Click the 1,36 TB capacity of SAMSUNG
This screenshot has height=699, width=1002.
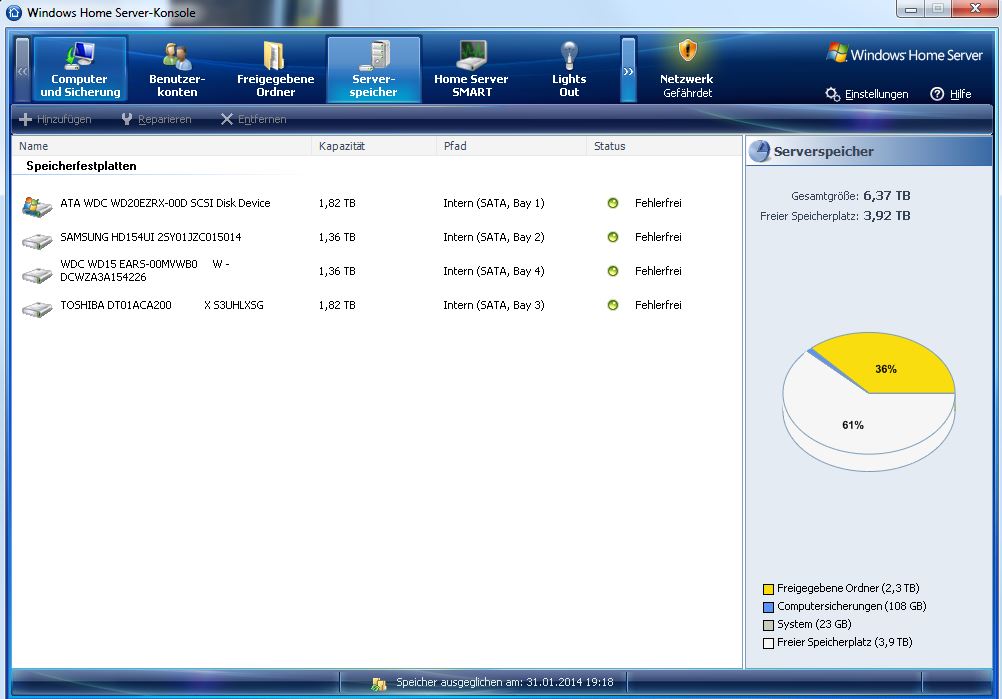337,237
